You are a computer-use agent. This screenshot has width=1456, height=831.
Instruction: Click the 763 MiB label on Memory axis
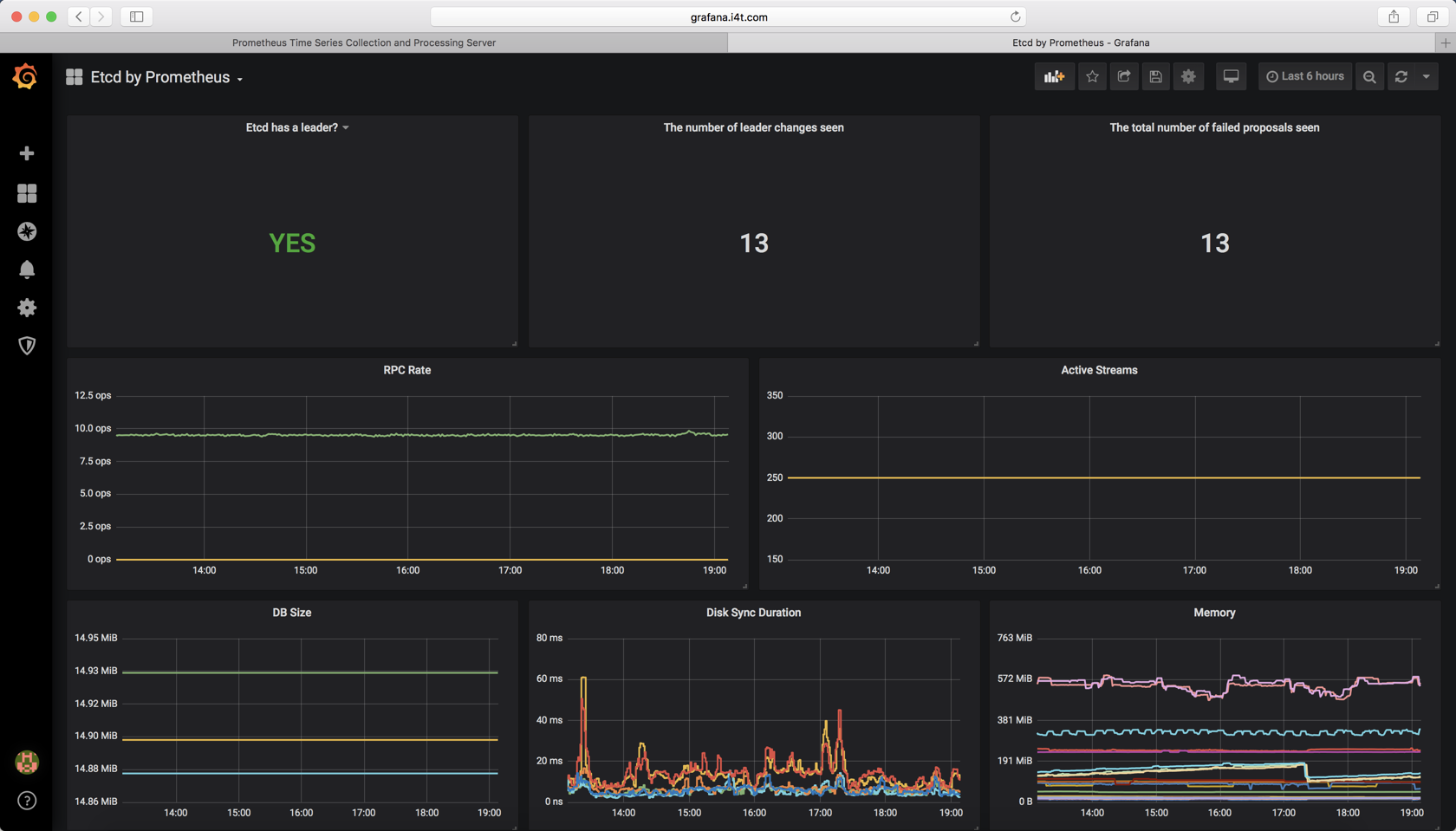(1015, 638)
